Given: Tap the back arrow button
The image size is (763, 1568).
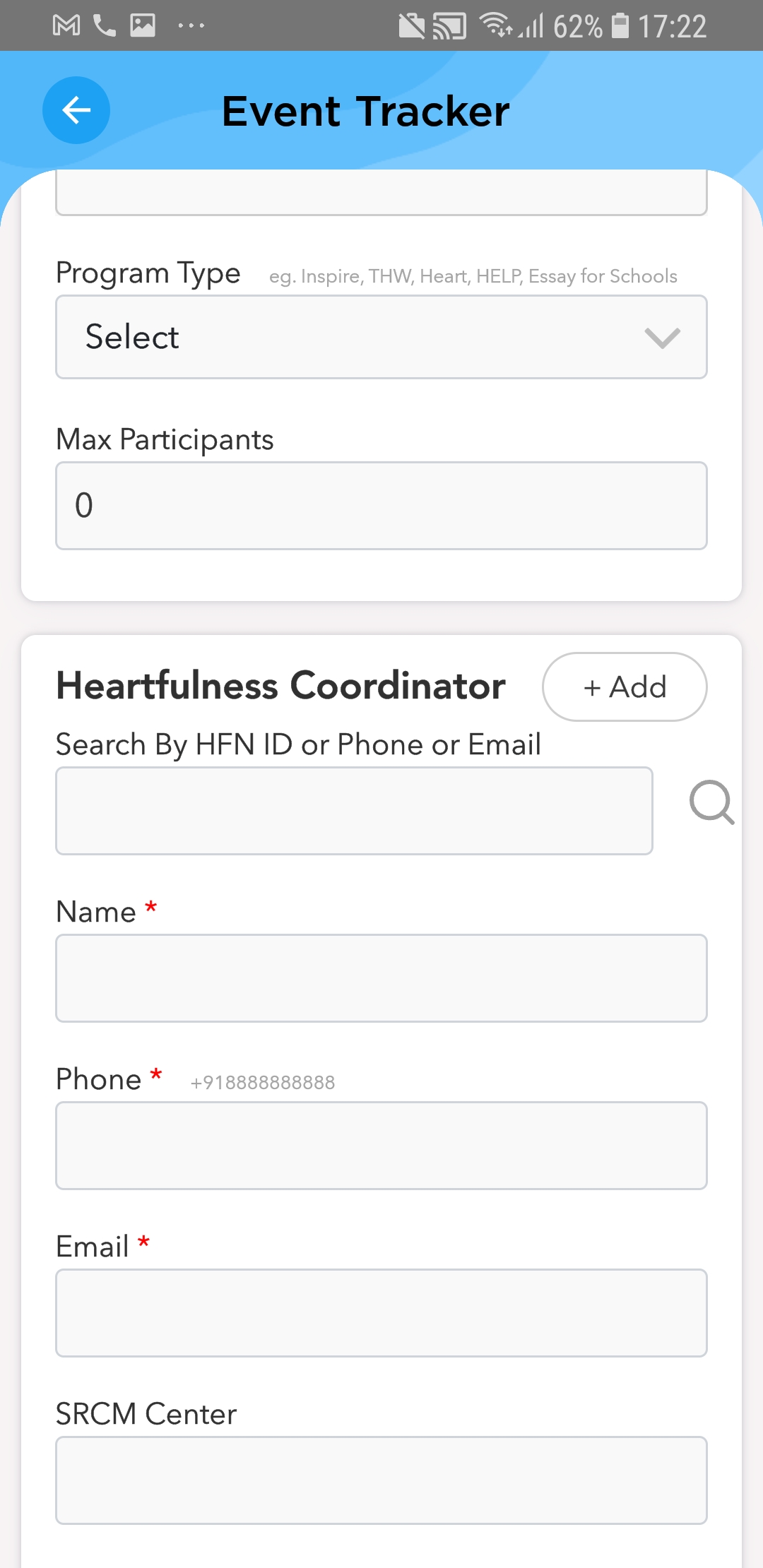Looking at the screenshot, I should 76,110.
